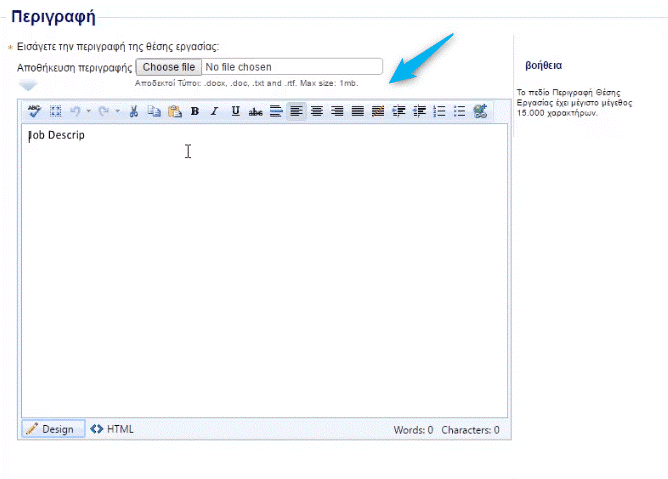Click the Paste clipboard icon
Screen dimensions: 668x479
click(174, 111)
